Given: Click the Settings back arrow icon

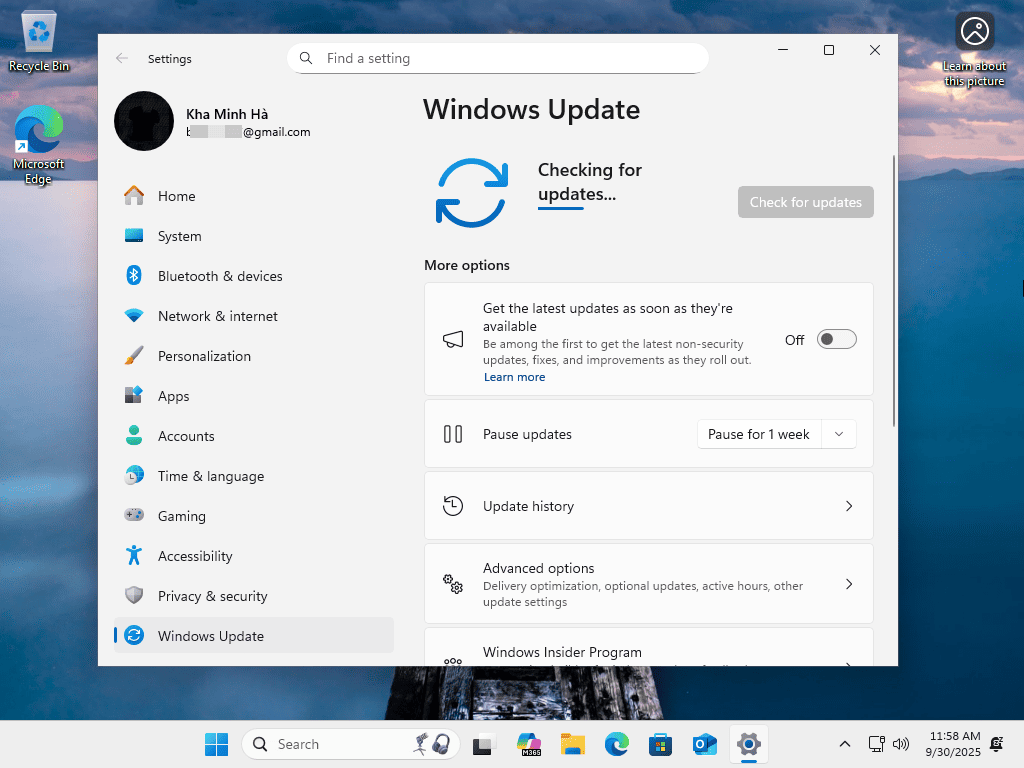Looking at the screenshot, I should [122, 59].
